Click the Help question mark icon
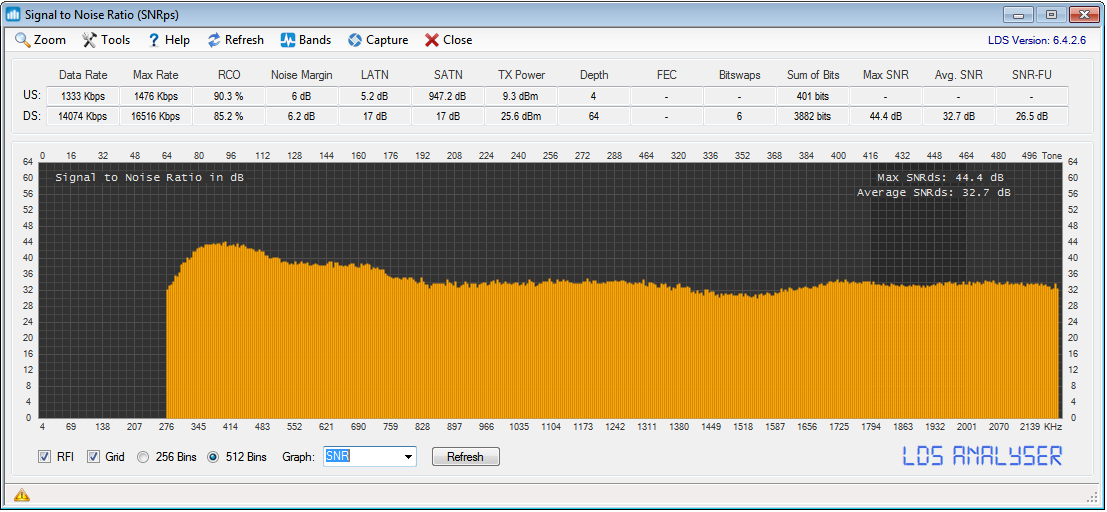1107x512 pixels. [154, 40]
